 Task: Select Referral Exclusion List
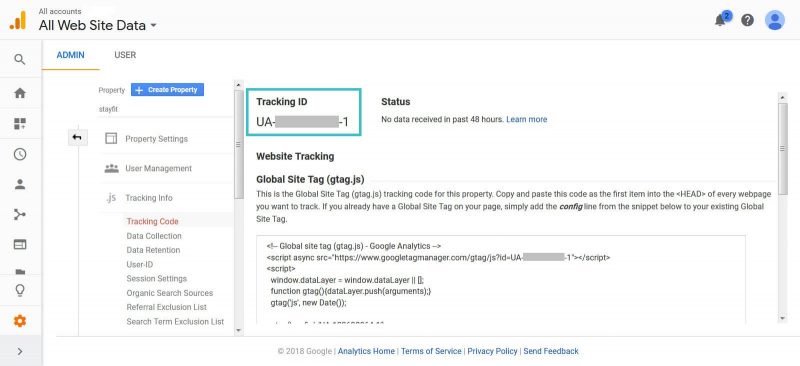167,307
